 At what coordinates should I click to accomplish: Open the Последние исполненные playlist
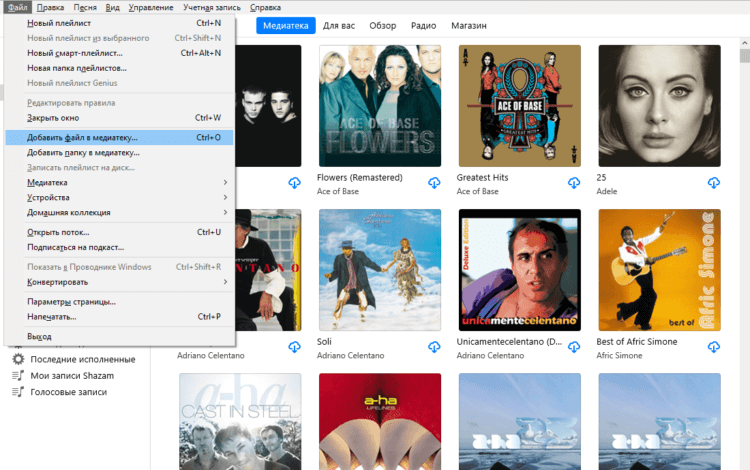(x=83, y=359)
